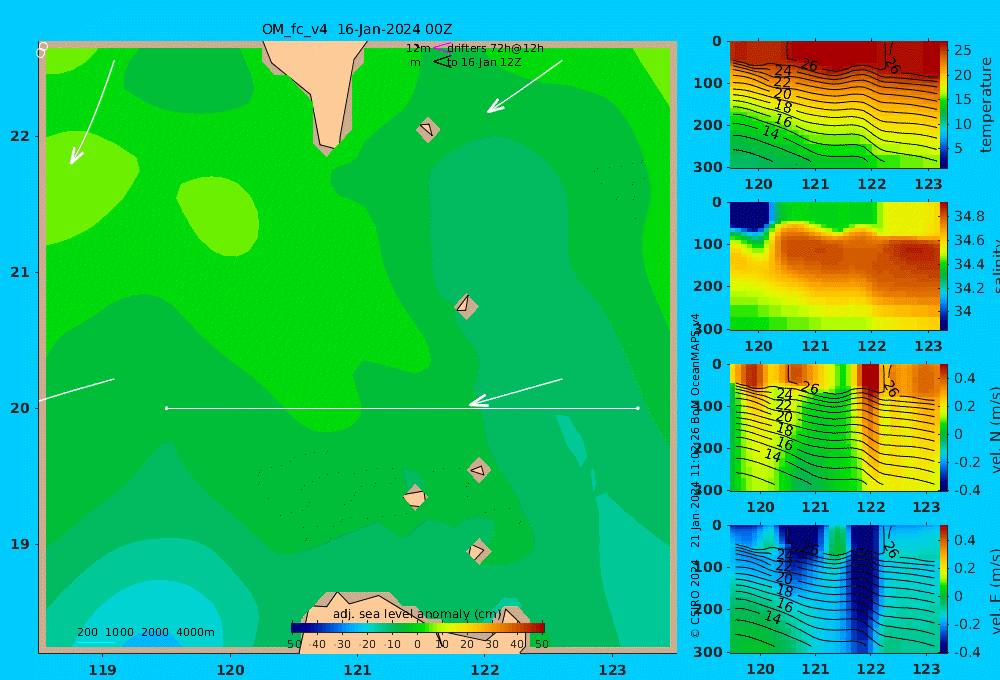Click the '200 1000 2000 4000m' depth contour legend
Viewport: 1000px width, 680px height.
point(146,632)
